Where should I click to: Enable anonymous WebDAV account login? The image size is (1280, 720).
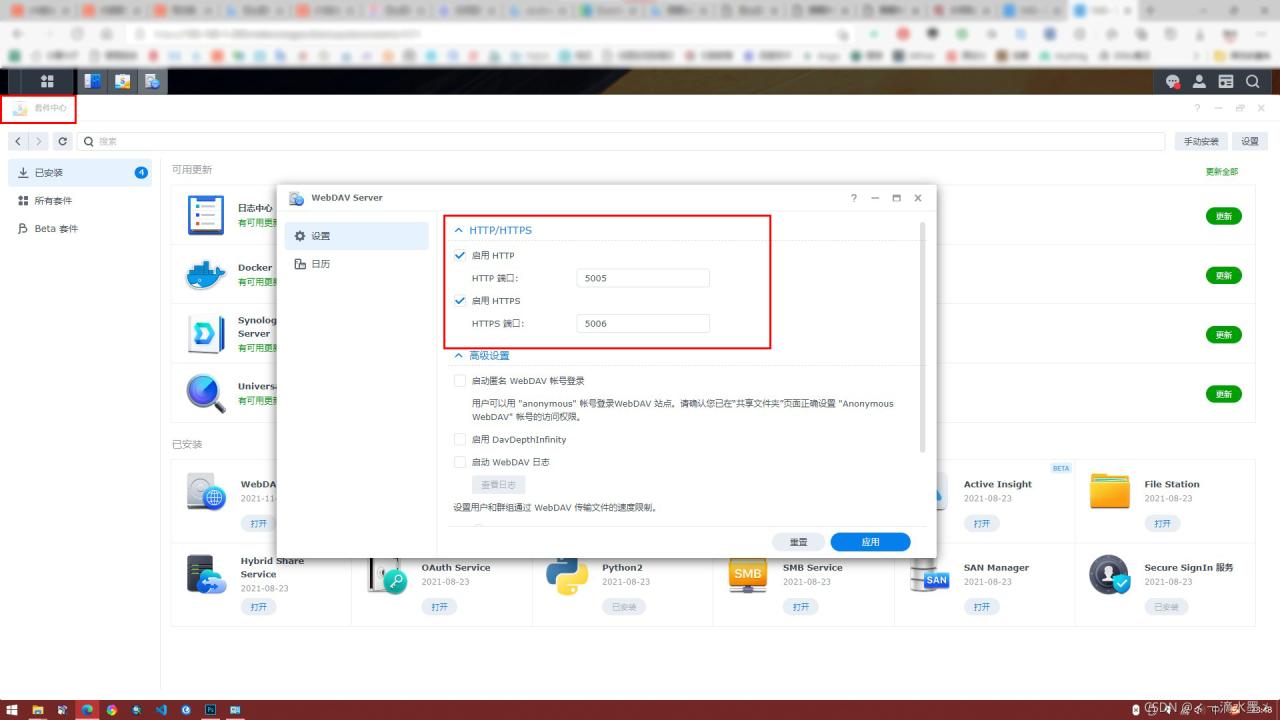[460, 381]
